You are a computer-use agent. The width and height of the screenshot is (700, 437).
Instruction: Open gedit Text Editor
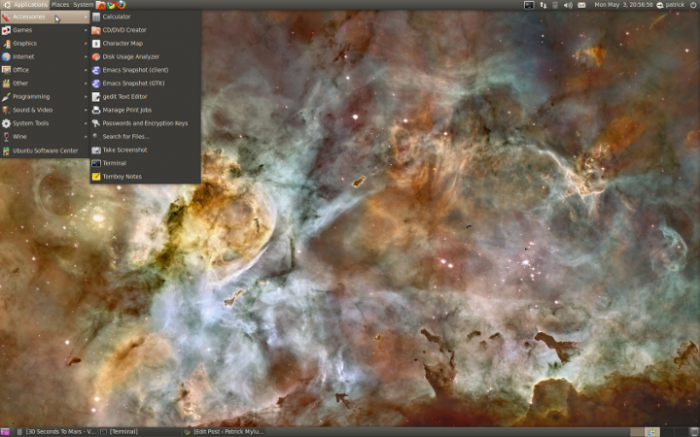tap(145, 96)
